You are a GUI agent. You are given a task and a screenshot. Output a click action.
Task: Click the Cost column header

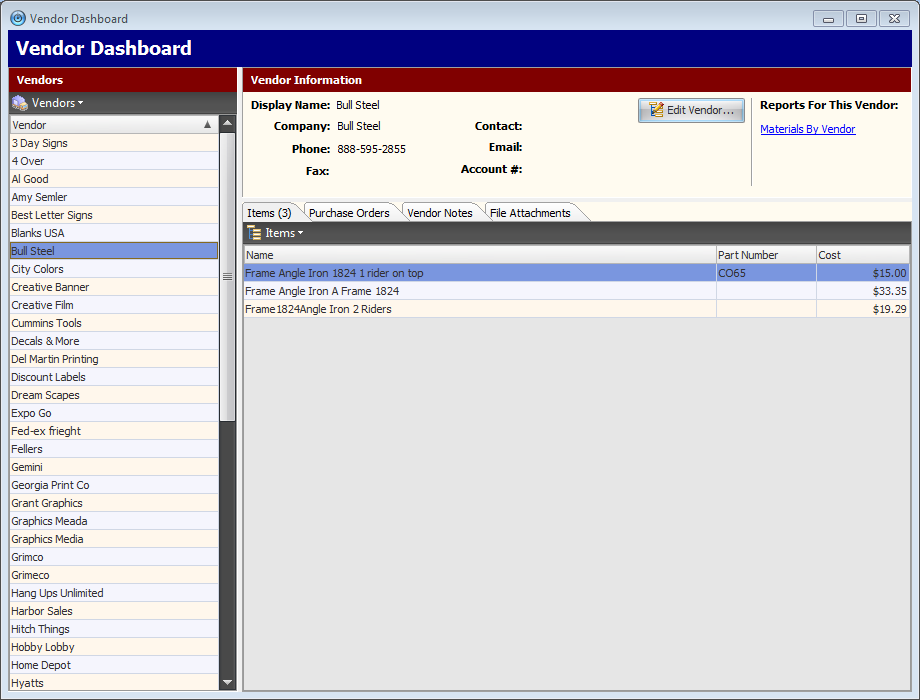tap(861, 255)
